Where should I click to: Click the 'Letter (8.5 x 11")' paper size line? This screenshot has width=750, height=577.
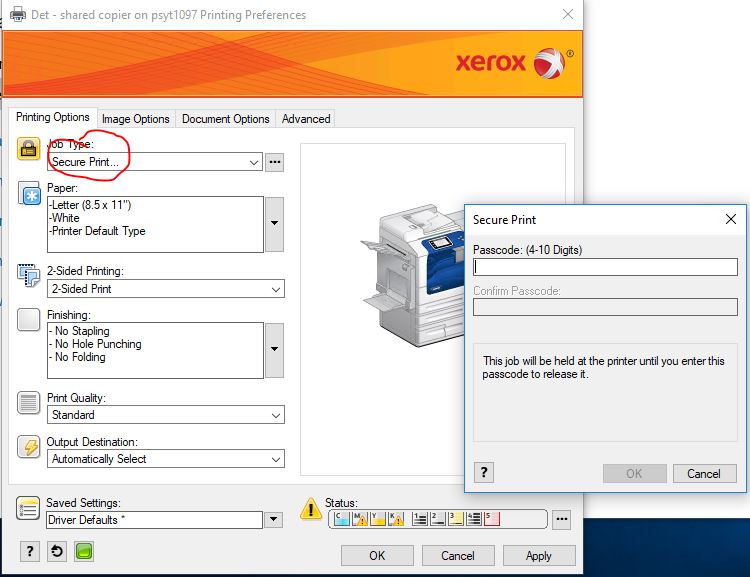[90, 205]
